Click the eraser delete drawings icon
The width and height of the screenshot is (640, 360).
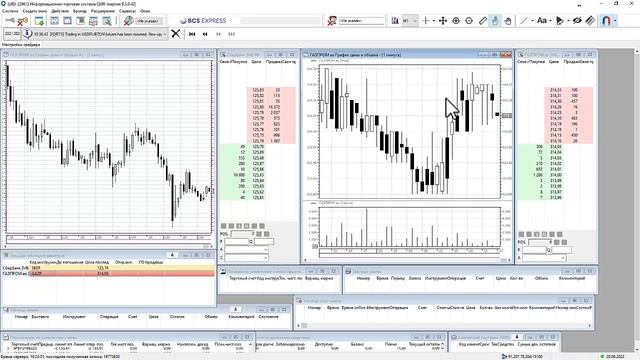pyautogui.click(x=590, y=20)
